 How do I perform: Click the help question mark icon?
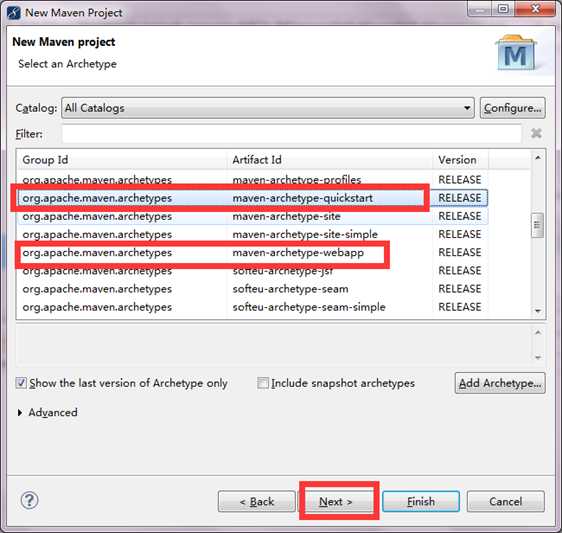coord(29,500)
